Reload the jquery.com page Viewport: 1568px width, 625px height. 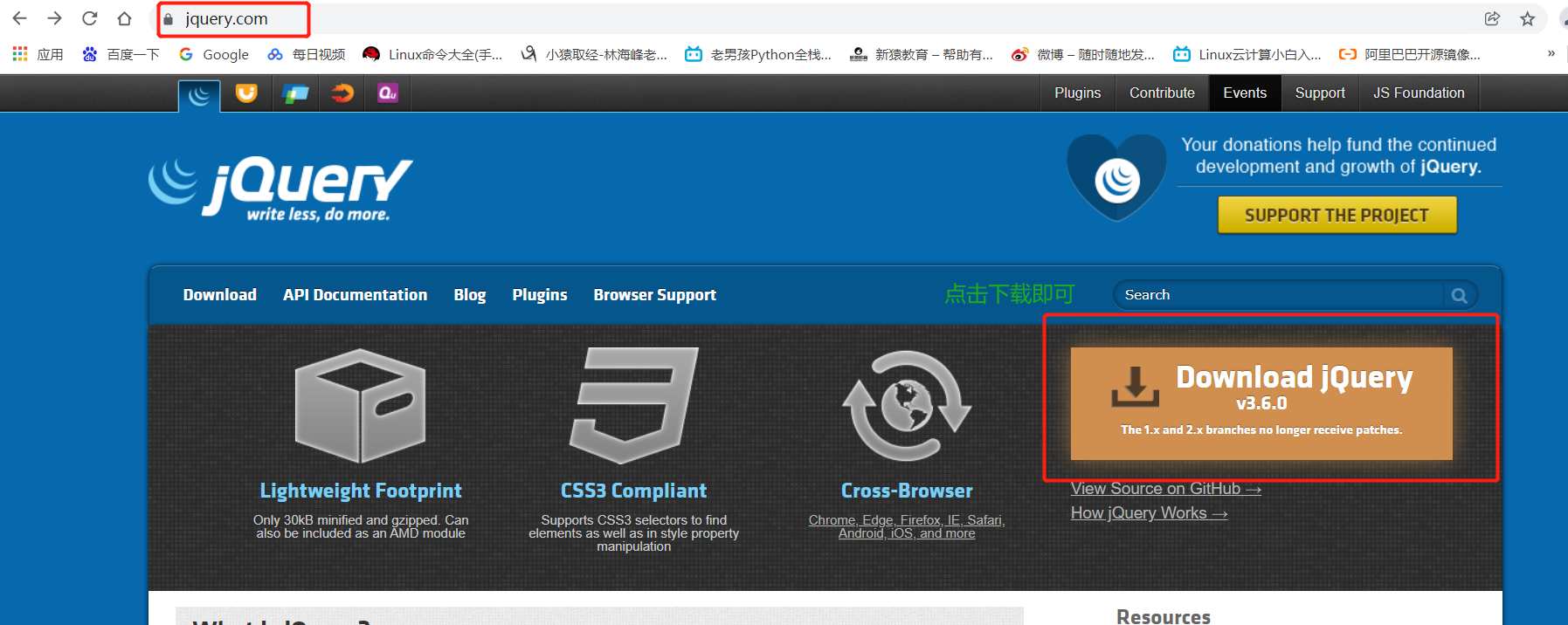(89, 18)
